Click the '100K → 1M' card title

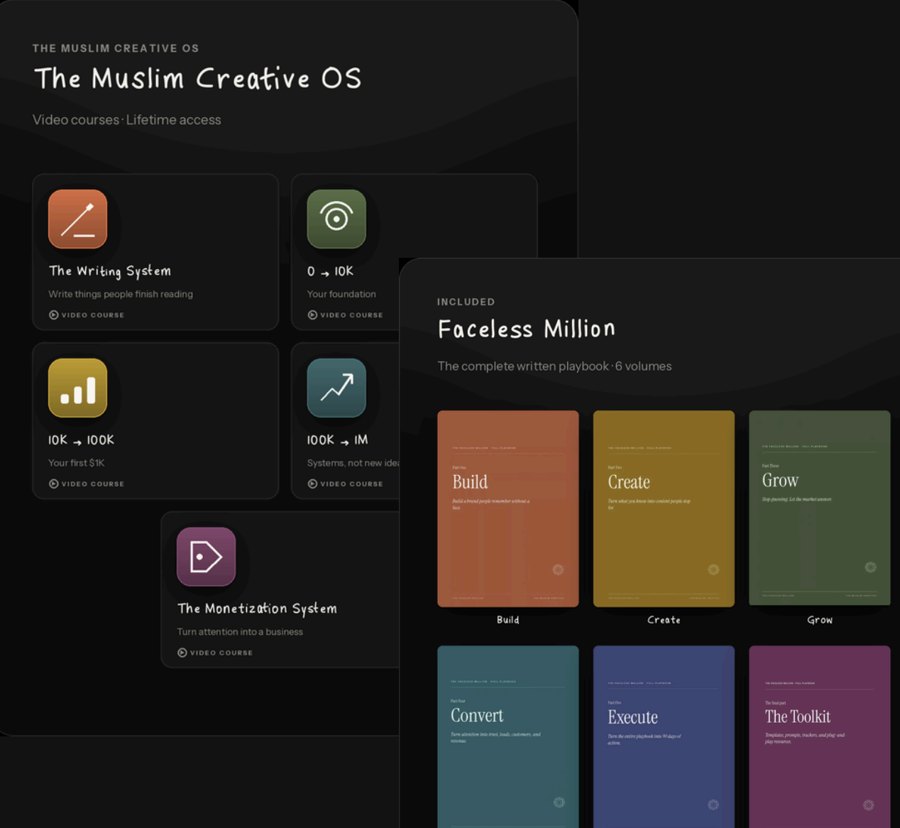[337, 440]
